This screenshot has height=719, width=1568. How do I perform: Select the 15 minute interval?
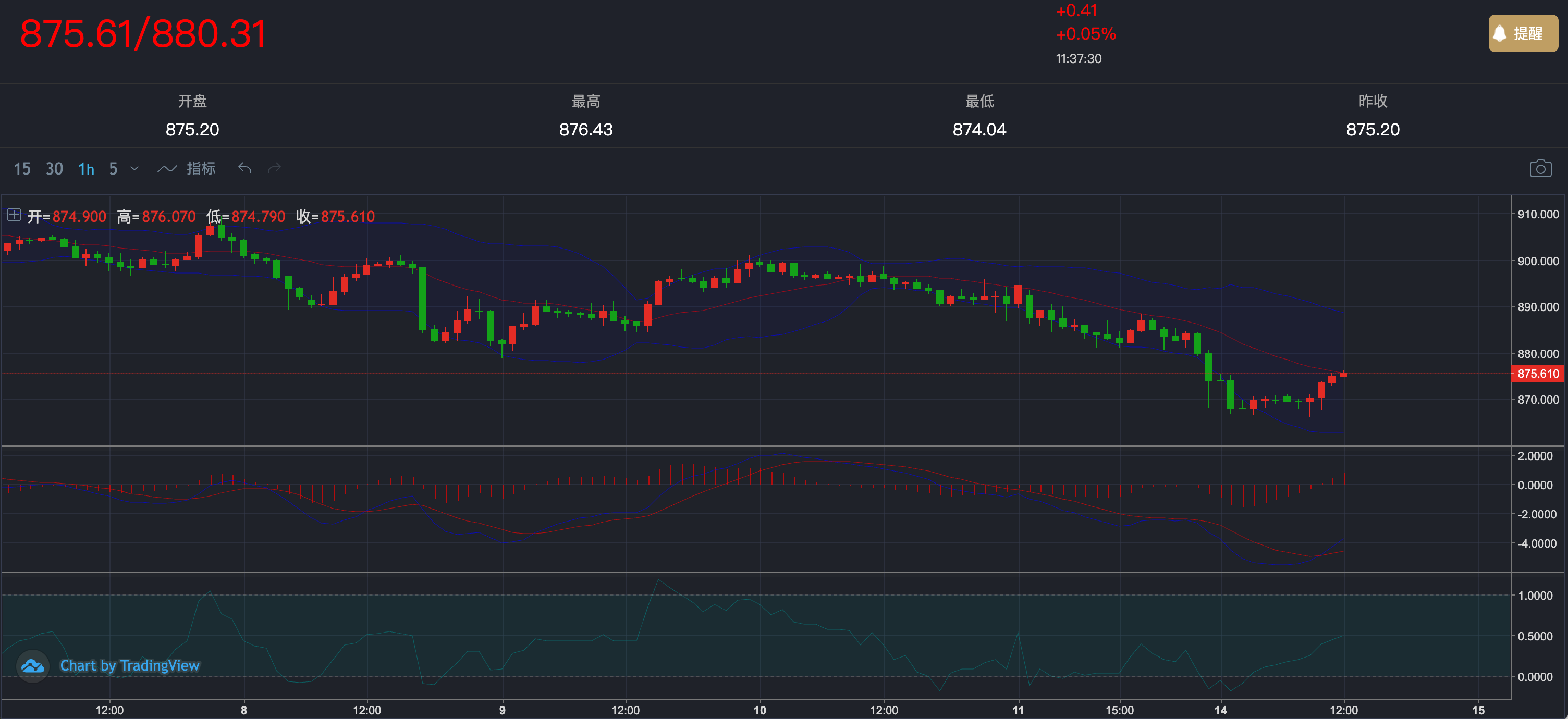point(22,168)
